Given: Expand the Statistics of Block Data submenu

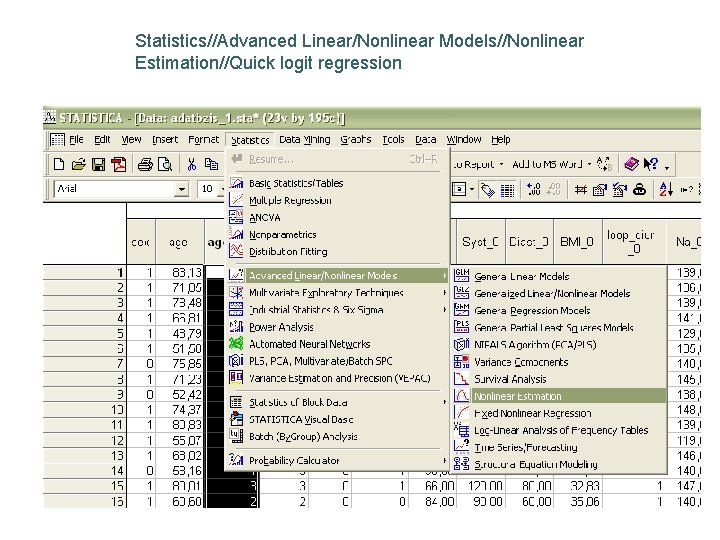Looking at the screenshot, I should click(x=444, y=402).
